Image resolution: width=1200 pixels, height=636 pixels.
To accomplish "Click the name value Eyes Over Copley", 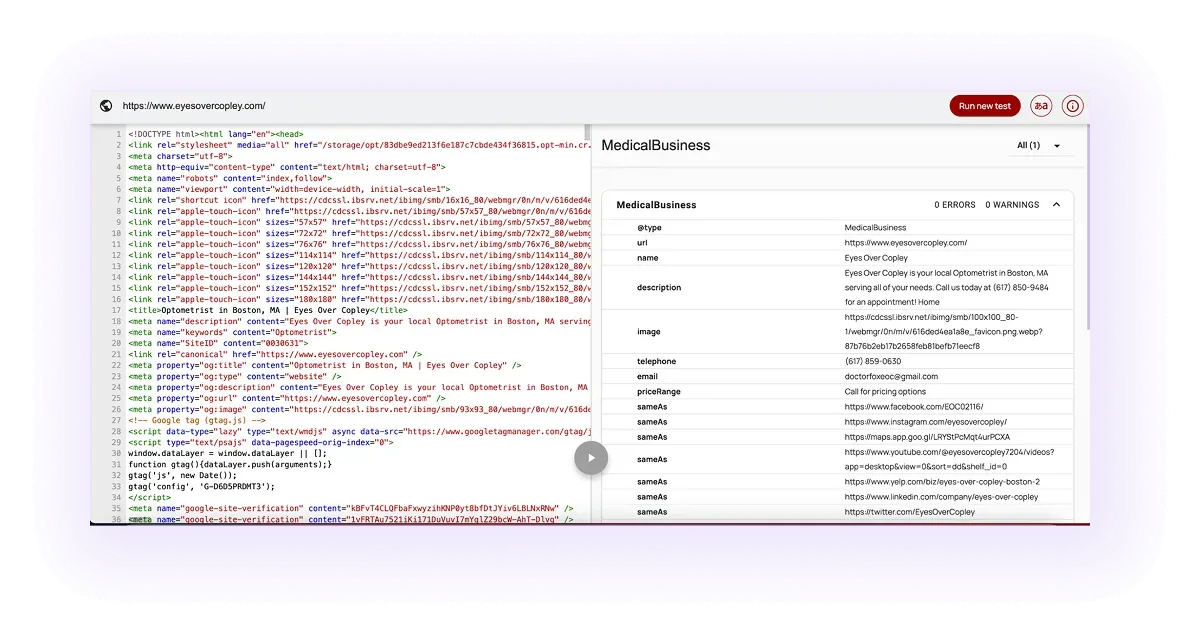I will click(x=876, y=258).
